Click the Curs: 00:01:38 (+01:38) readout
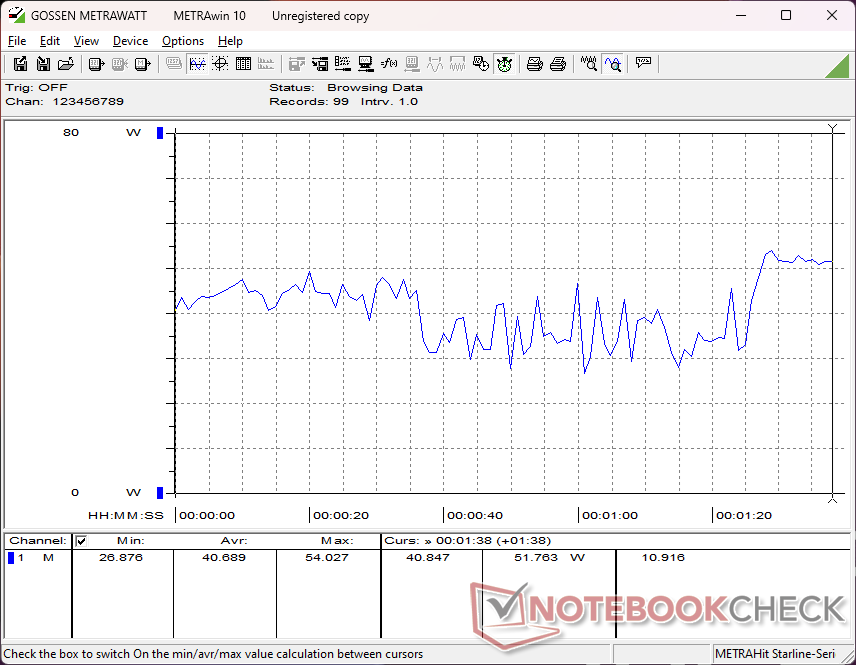The height and width of the screenshot is (665, 856). tap(468, 541)
